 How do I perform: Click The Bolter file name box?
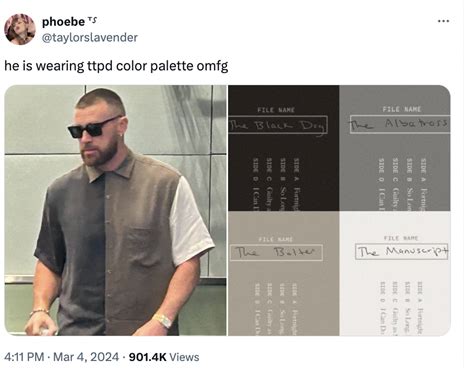(276, 252)
